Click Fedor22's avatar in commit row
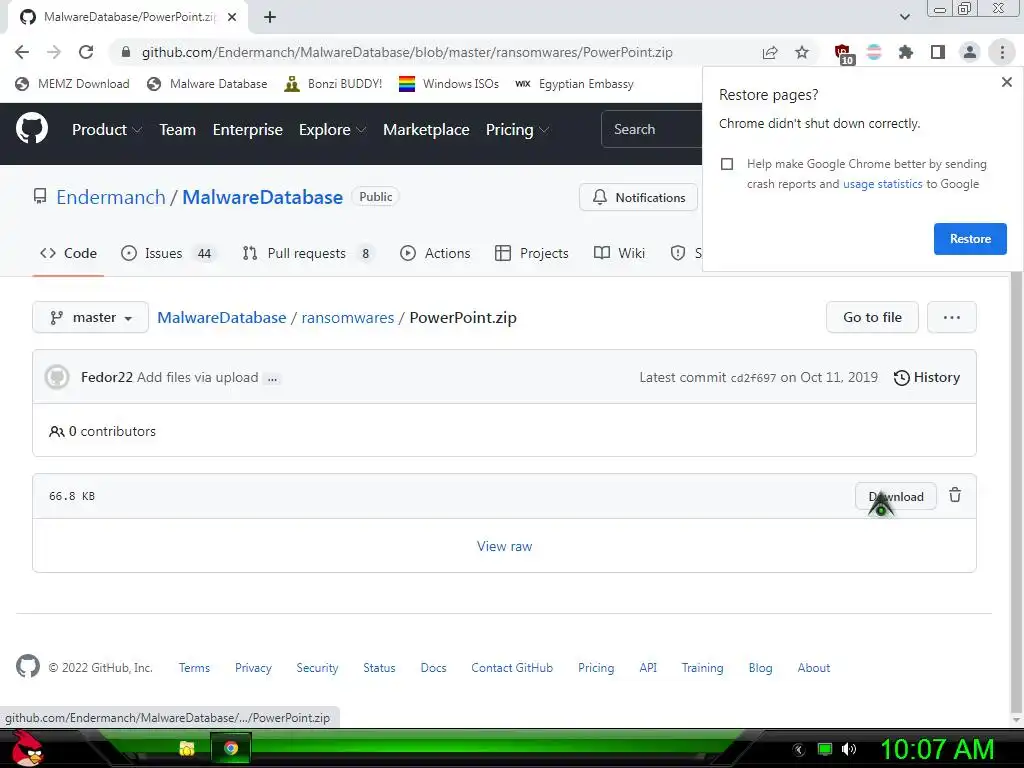Screen dimensions: 1024x768 [57, 377]
